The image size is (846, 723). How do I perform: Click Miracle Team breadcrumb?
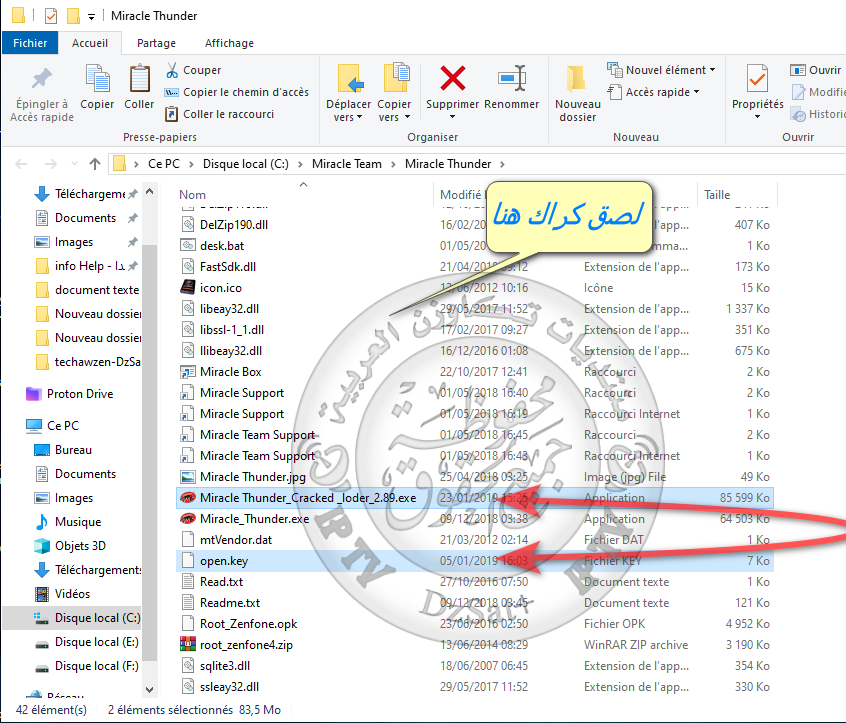pos(346,164)
